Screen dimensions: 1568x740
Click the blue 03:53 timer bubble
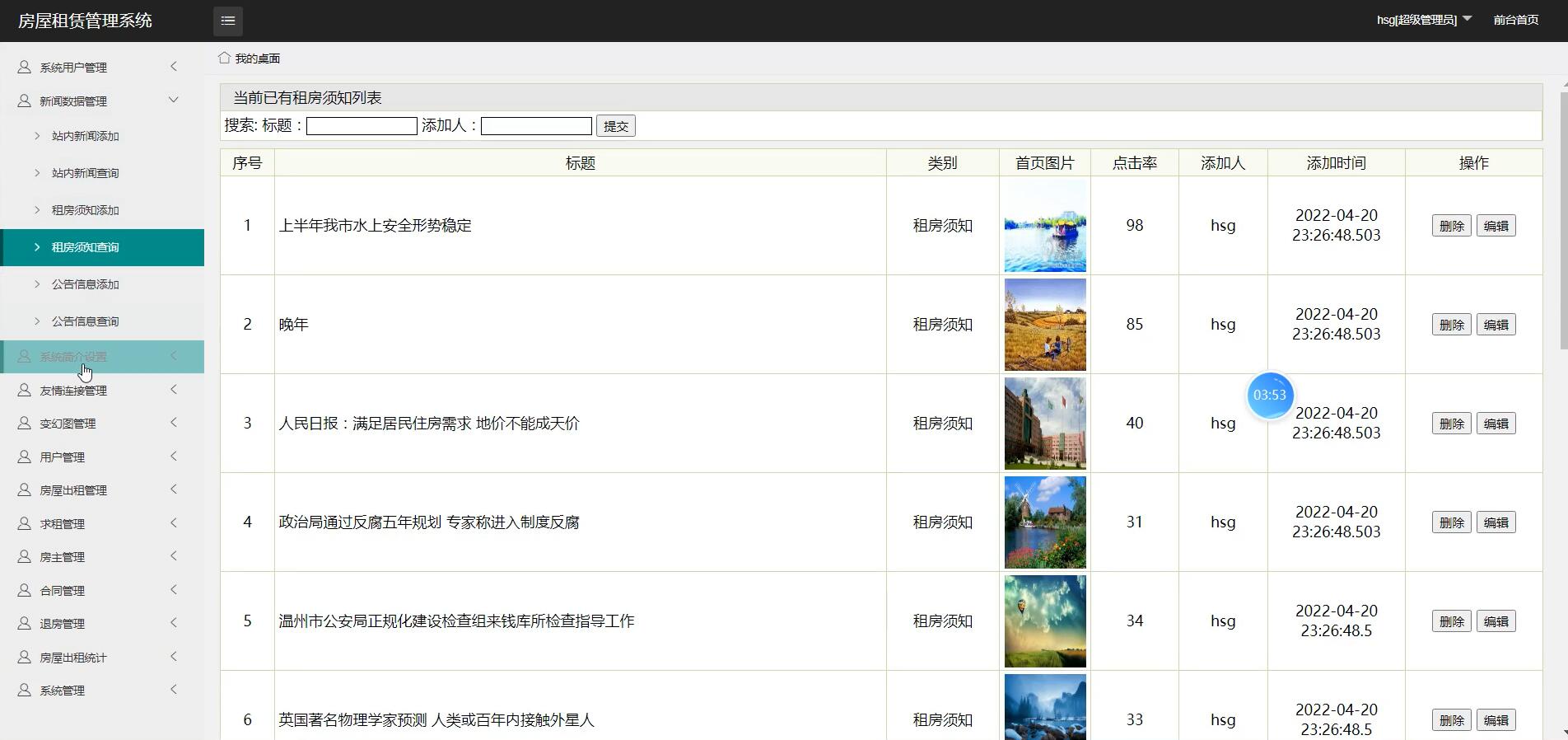pos(1270,396)
